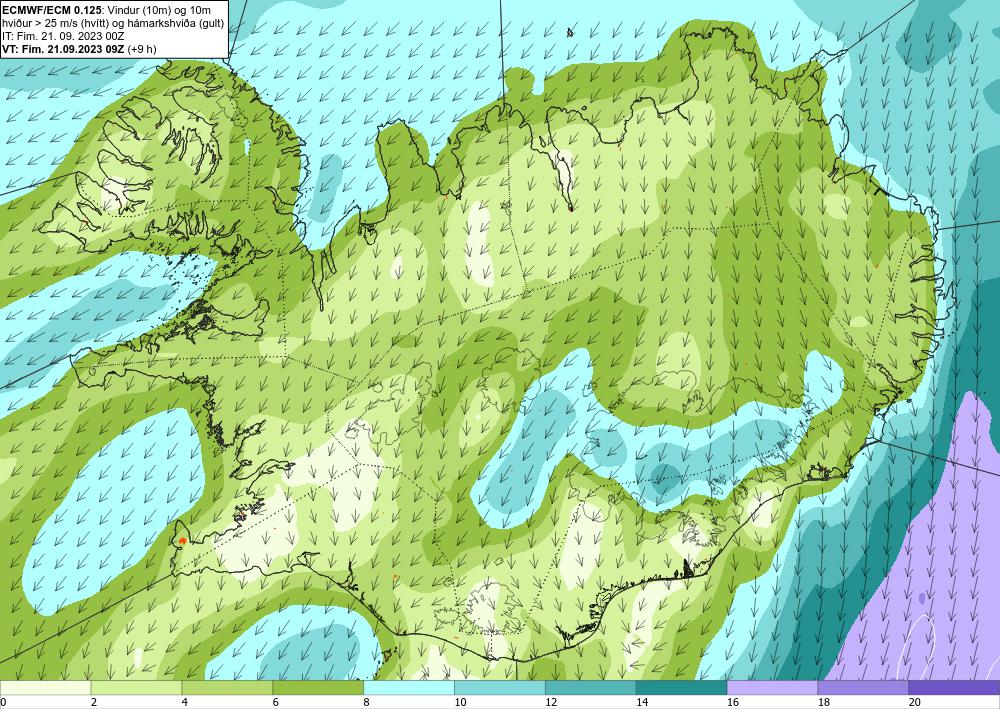The width and height of the screenshot is (1000, 709).
Task: Click the 'hviður > 25 m/s (hvítt)' text line
Action: (x=55, y=23)
